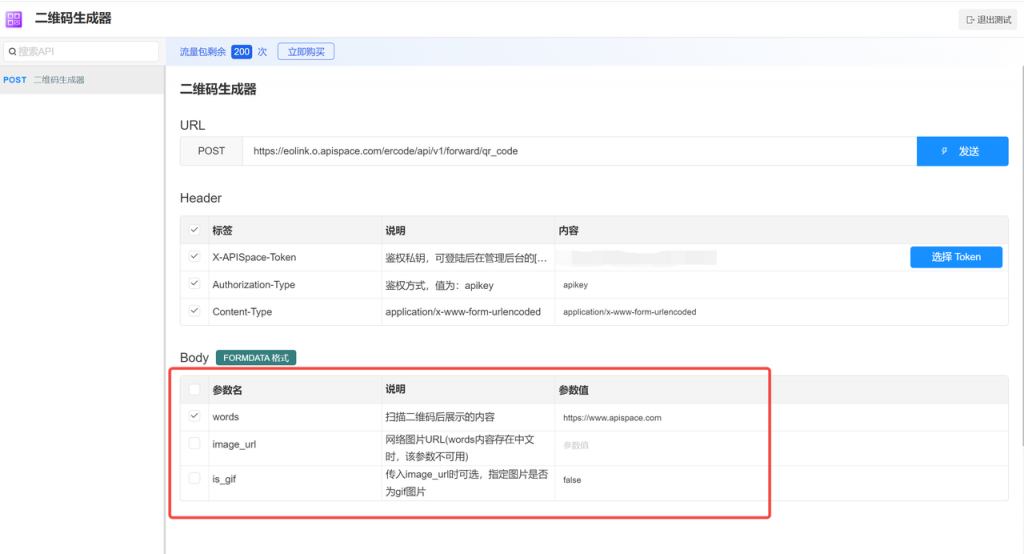Toggle the Header select-all checkbox
This screenshot has height=554, width=1024.
tap(194, 230)
